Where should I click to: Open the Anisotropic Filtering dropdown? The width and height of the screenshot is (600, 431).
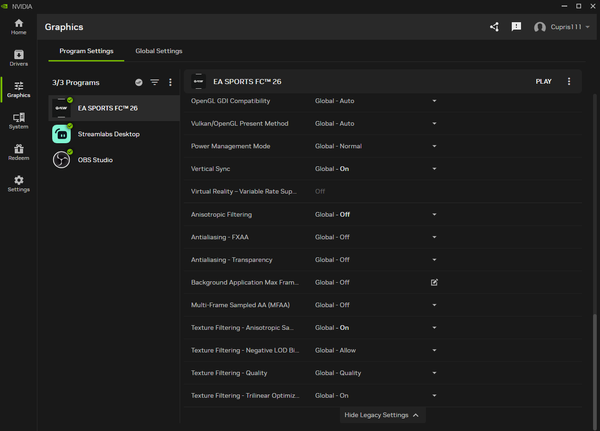click(x=434, y=214)
